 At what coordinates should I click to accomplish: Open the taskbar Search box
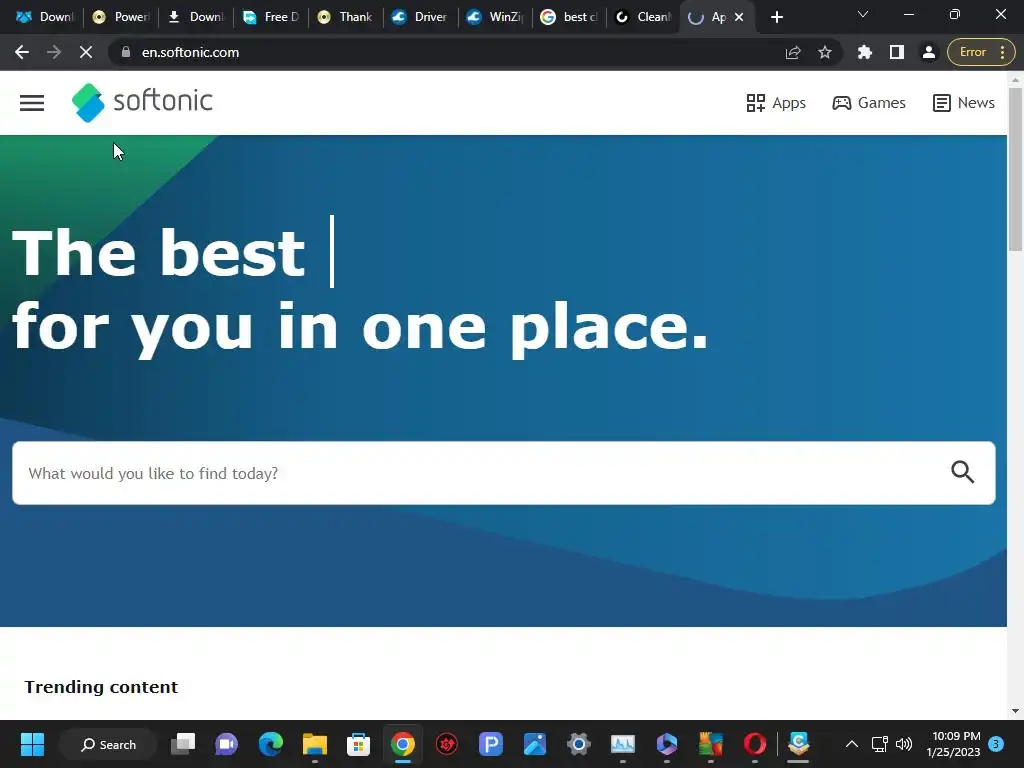tap(108, 744)
